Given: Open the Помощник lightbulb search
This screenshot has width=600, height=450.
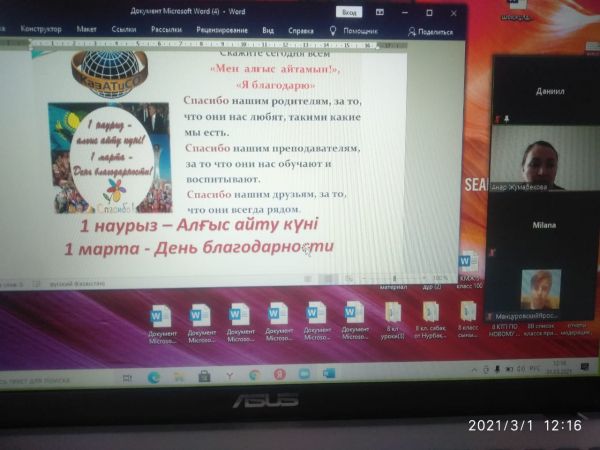Looking at the screenshot, I should (x=354, y=31).
